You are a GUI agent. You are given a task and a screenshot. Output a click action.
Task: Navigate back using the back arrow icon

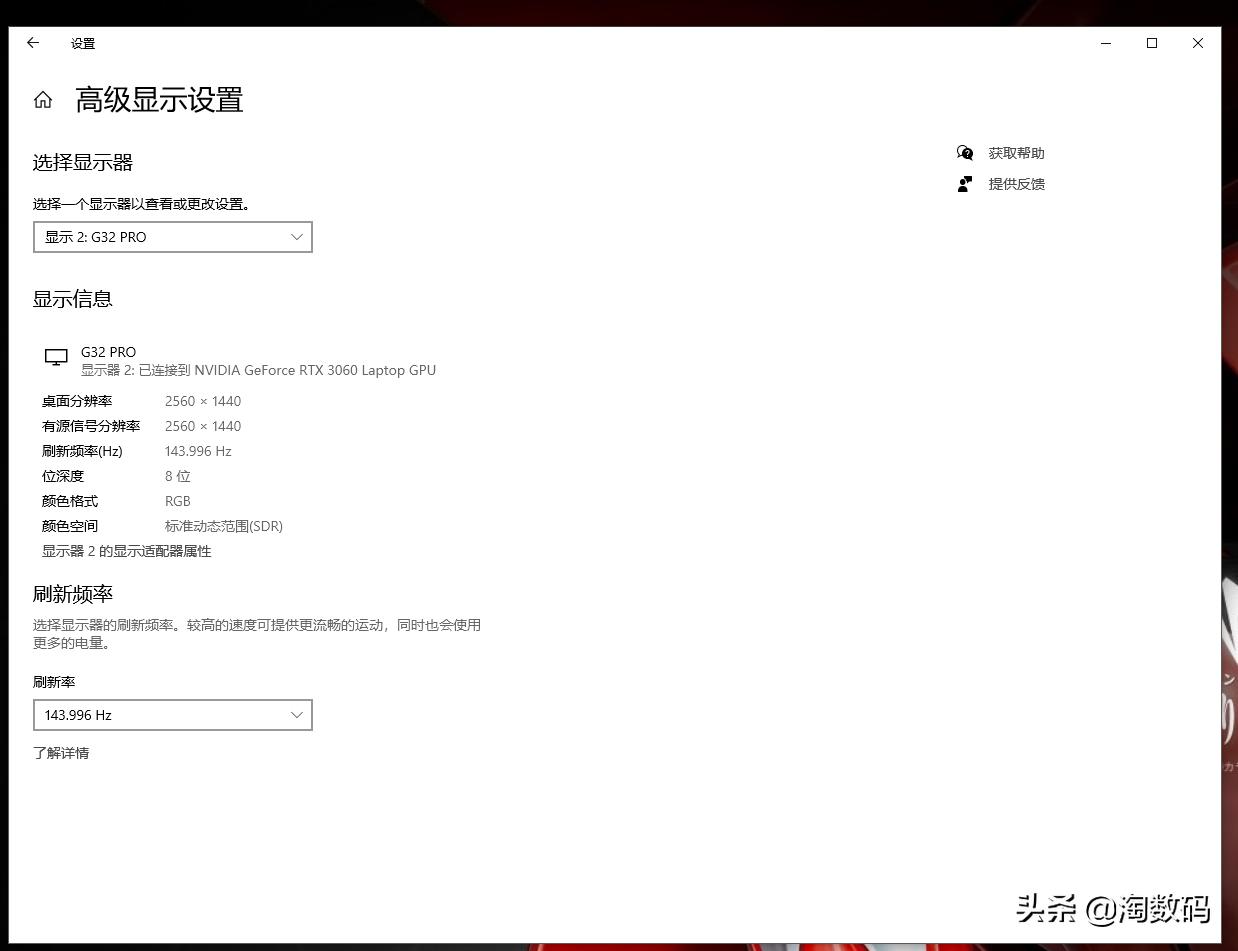coord(33,43)
